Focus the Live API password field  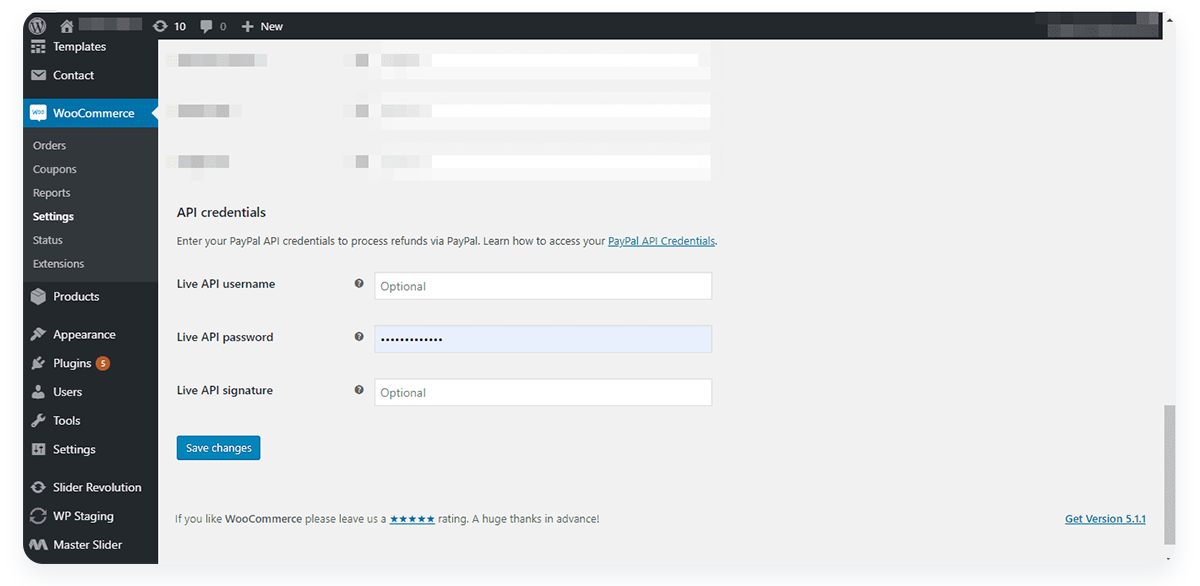(x=543, y=339)
